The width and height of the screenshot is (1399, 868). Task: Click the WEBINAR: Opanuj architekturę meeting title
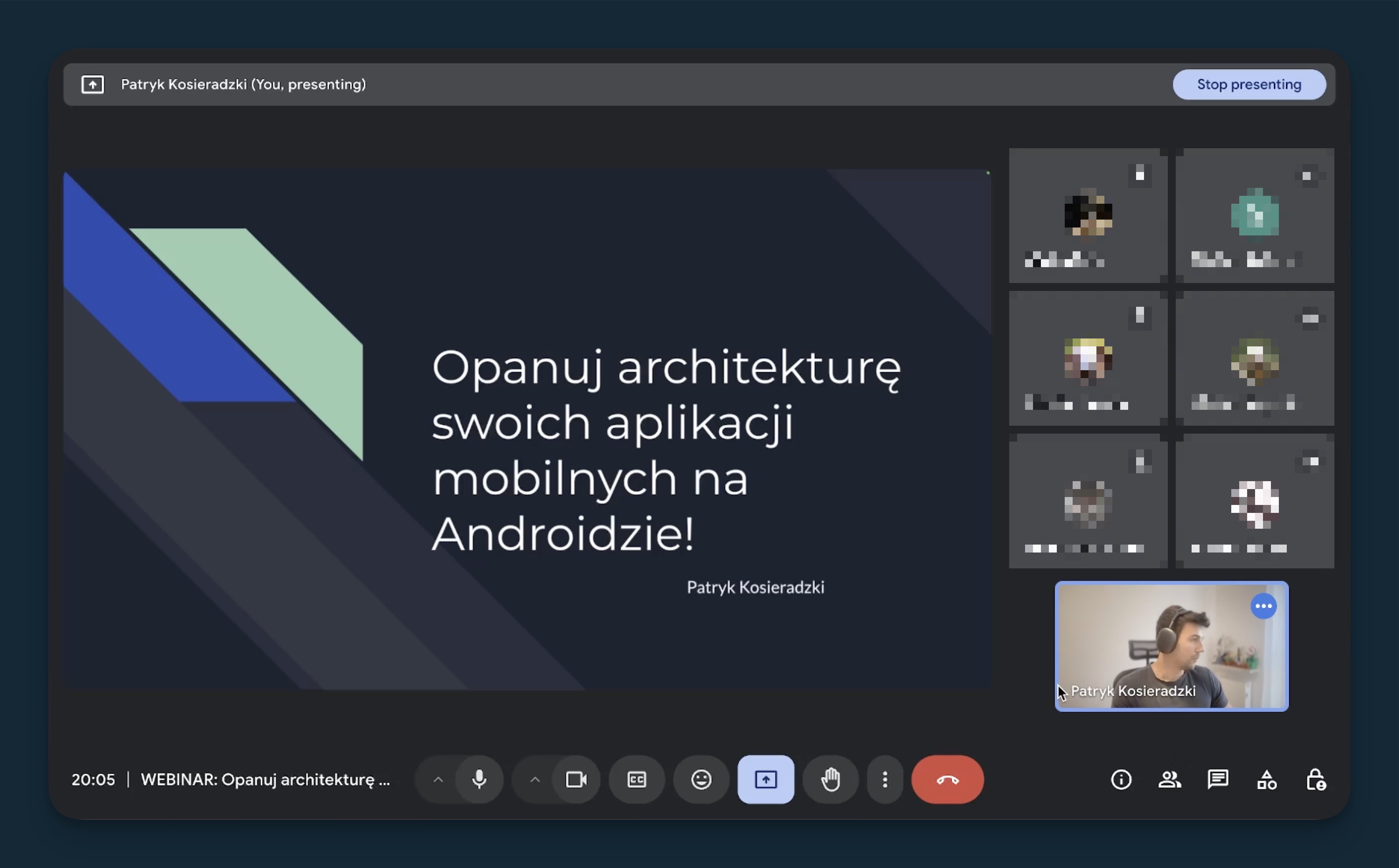(265, 779)
